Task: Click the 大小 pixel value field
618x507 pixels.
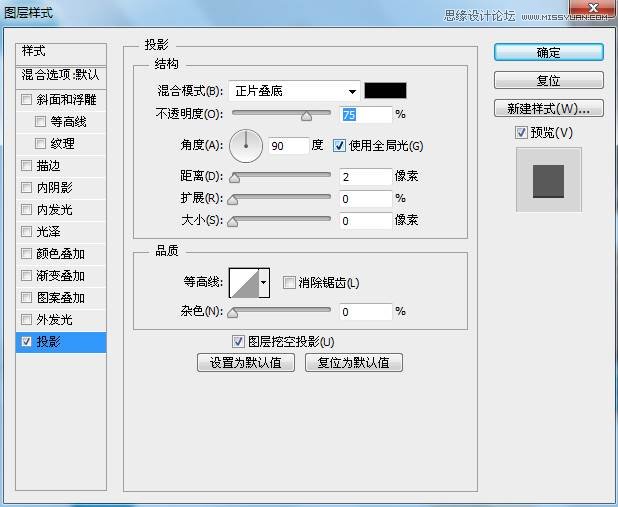Action: point(366,221)
